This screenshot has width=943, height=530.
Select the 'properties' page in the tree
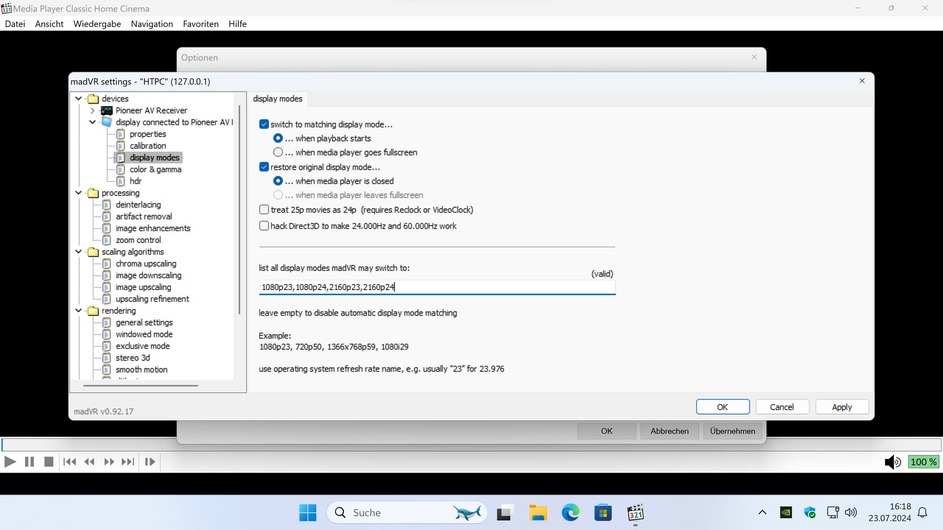147,134
